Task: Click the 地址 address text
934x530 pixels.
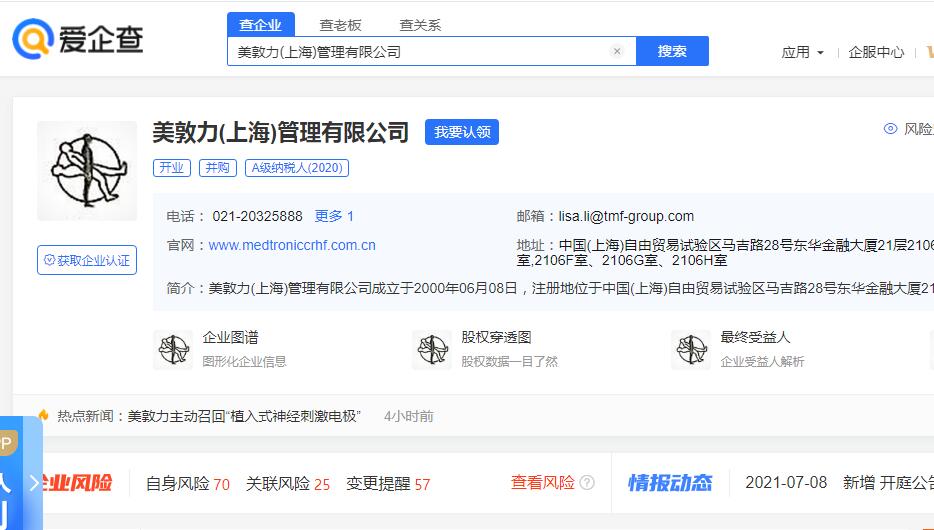Action: click(x=725, y=253)
